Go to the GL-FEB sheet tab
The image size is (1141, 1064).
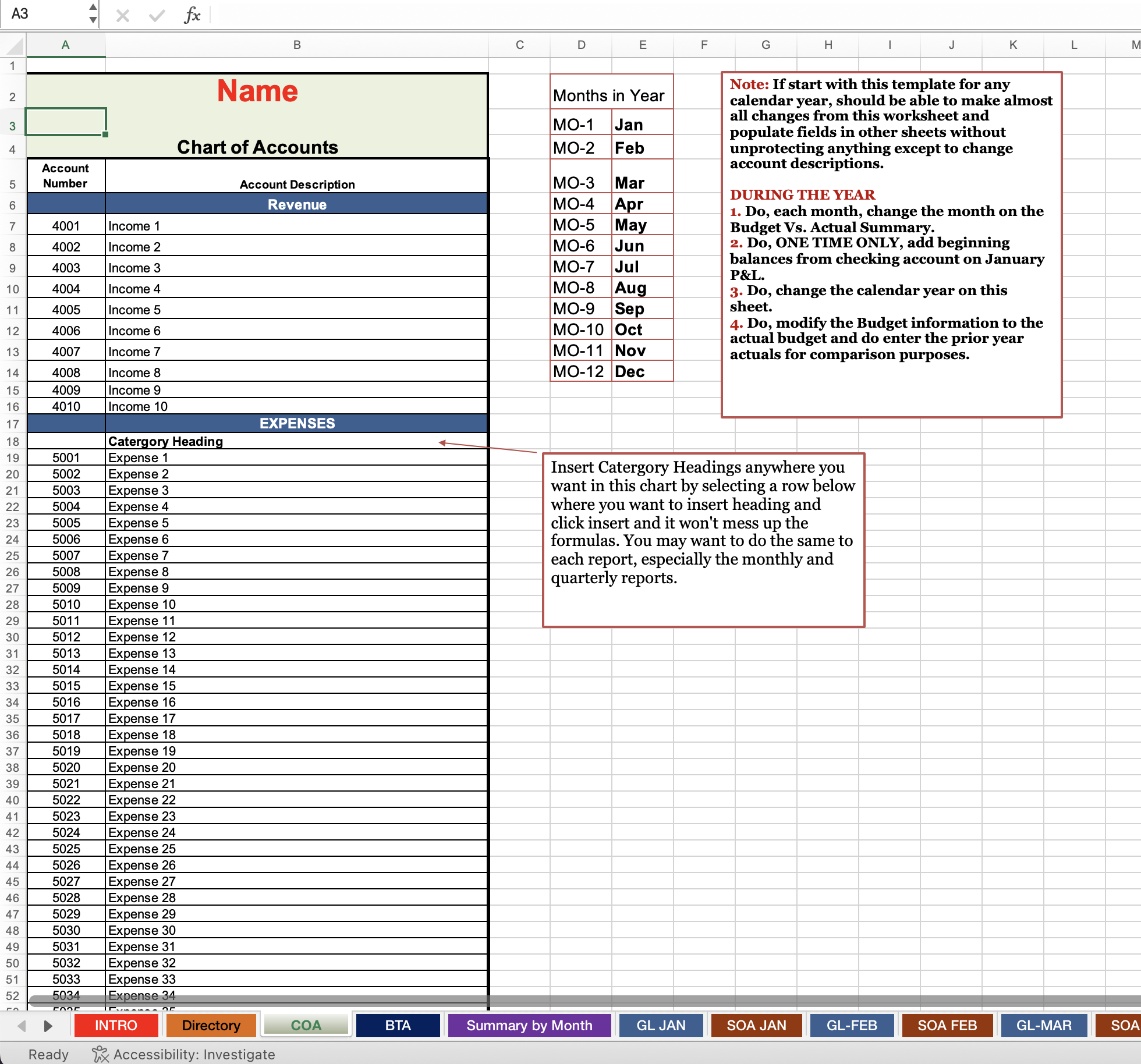pos(852,1025)
